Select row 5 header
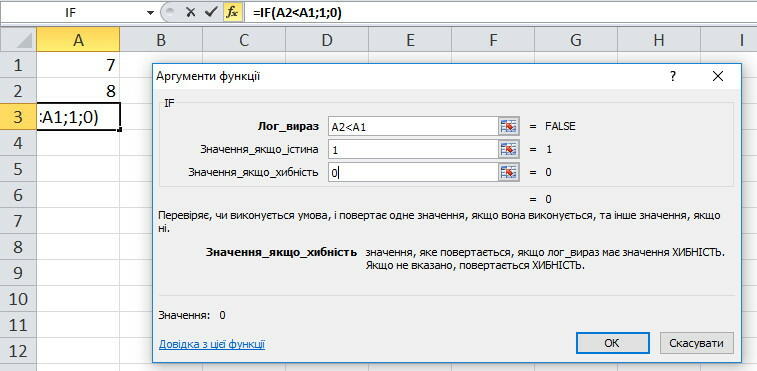This screenshot has width=757, height=371. click(18, 169)
